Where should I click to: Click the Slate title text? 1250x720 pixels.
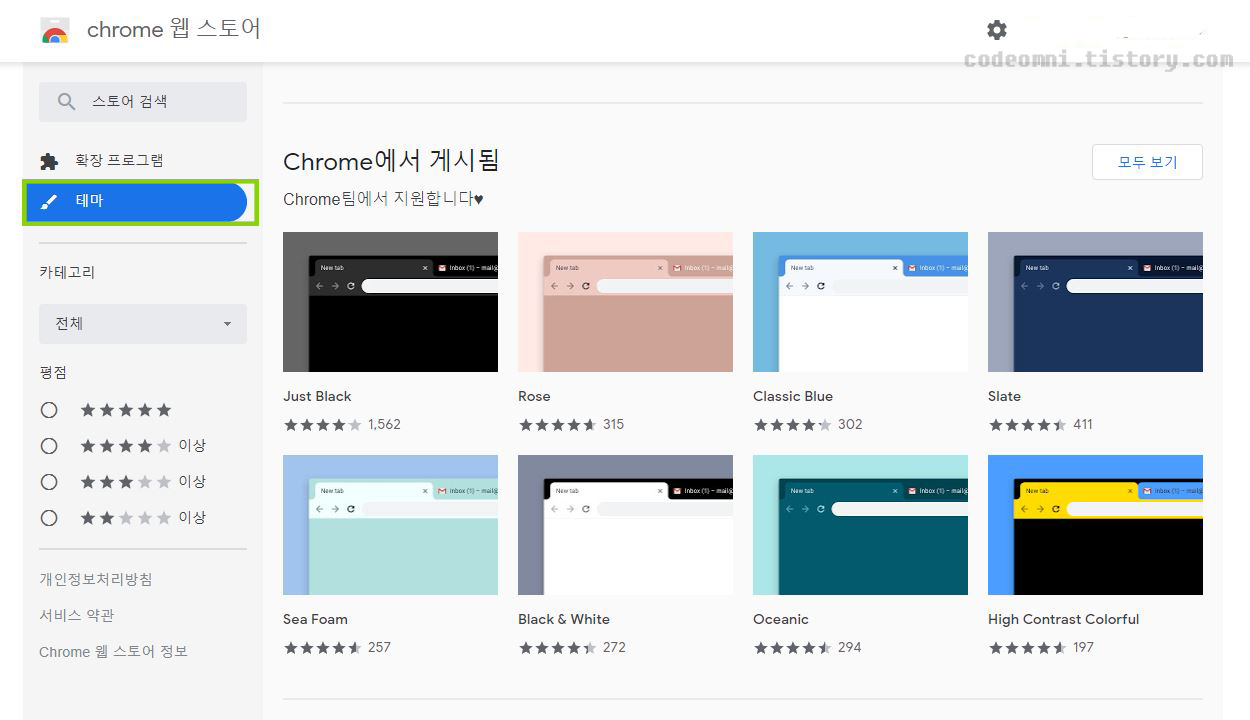click(x=1004, y=396)
